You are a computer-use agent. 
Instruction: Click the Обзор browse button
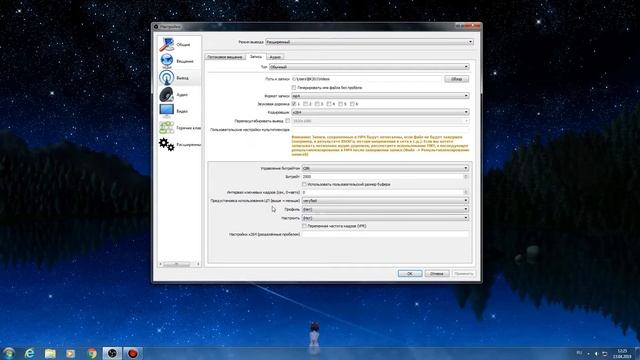click(457, 79)
